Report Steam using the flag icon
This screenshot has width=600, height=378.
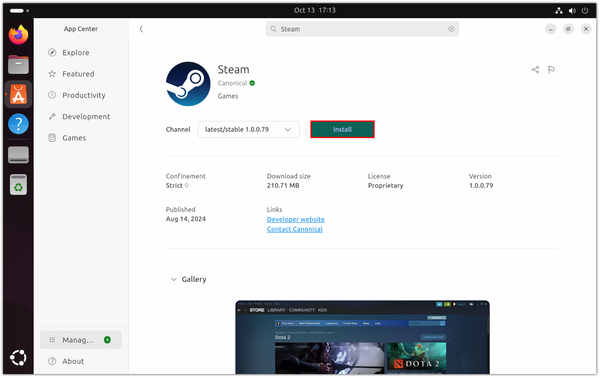[x=551, y=70]
